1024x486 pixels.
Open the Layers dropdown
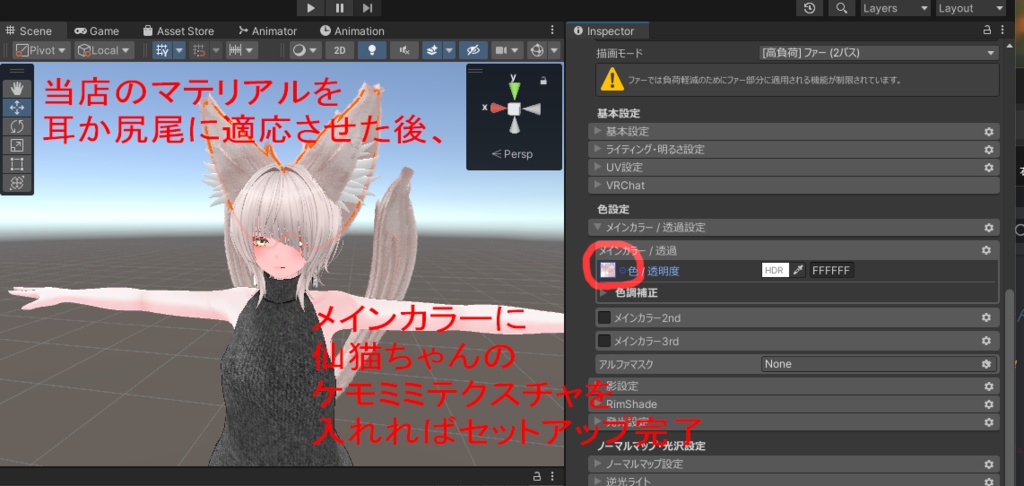click(x=895, y=8)
